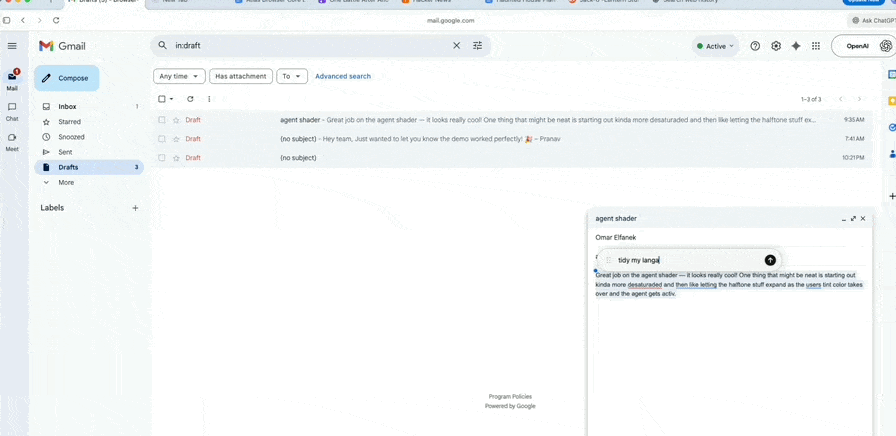
Task: Select the agent shader draft checkbox
Action: 162,120
